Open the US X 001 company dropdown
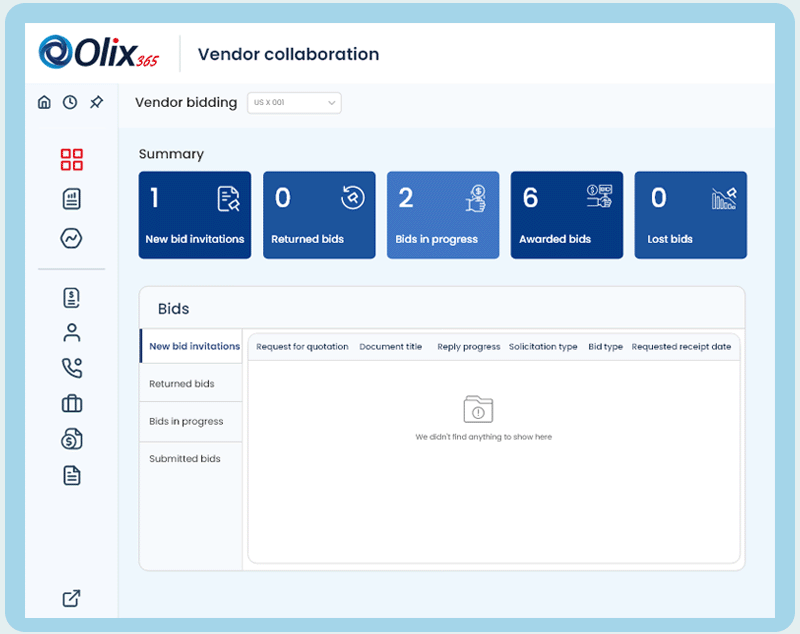Viewport: 800px width, 634px height. click(293, 102)
